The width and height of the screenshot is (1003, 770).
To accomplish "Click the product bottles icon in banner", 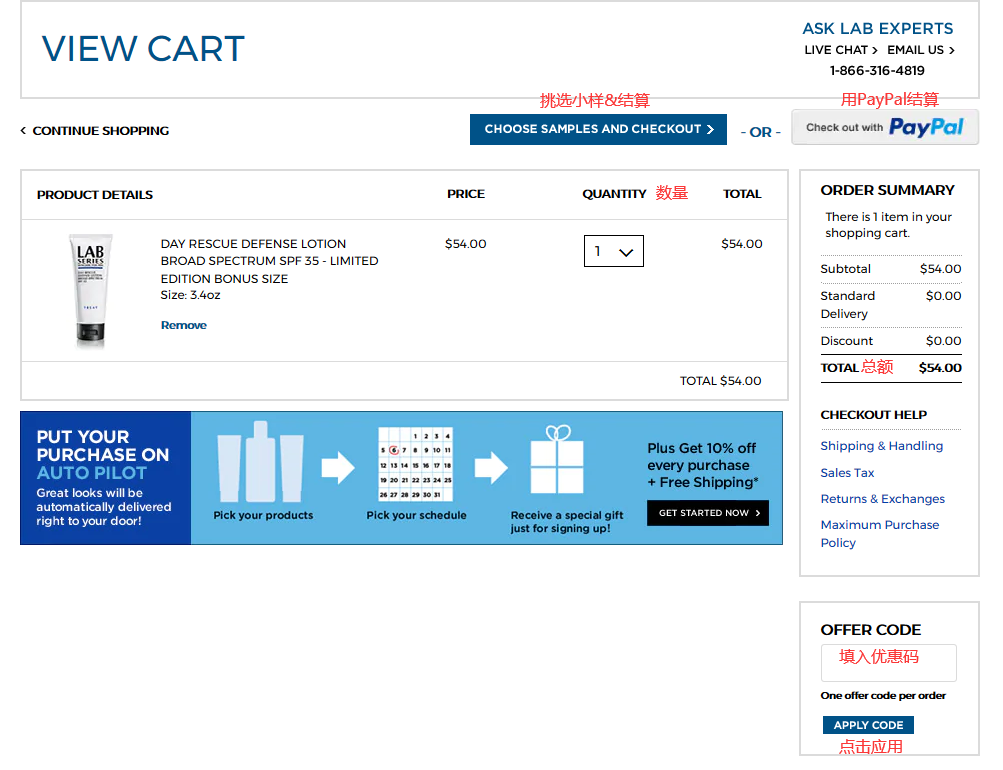I will point(261,462).
